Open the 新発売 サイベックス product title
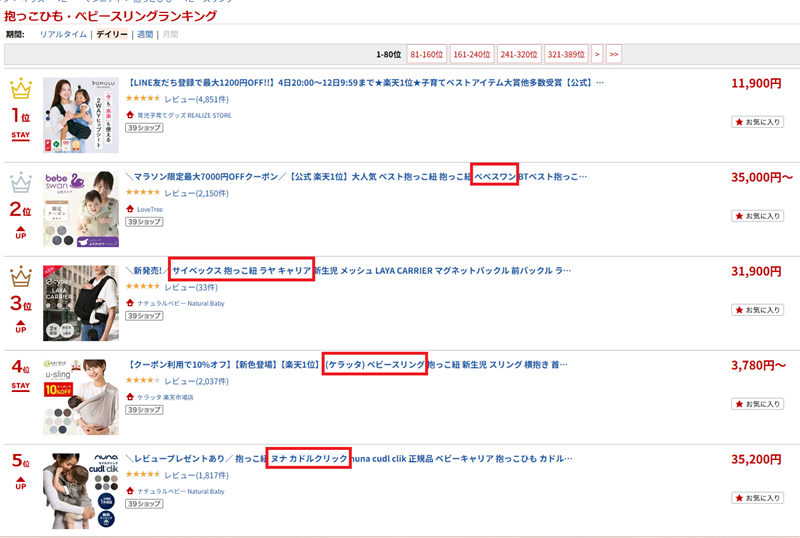Viewport: 800px width, 538px height. [348, 271]
